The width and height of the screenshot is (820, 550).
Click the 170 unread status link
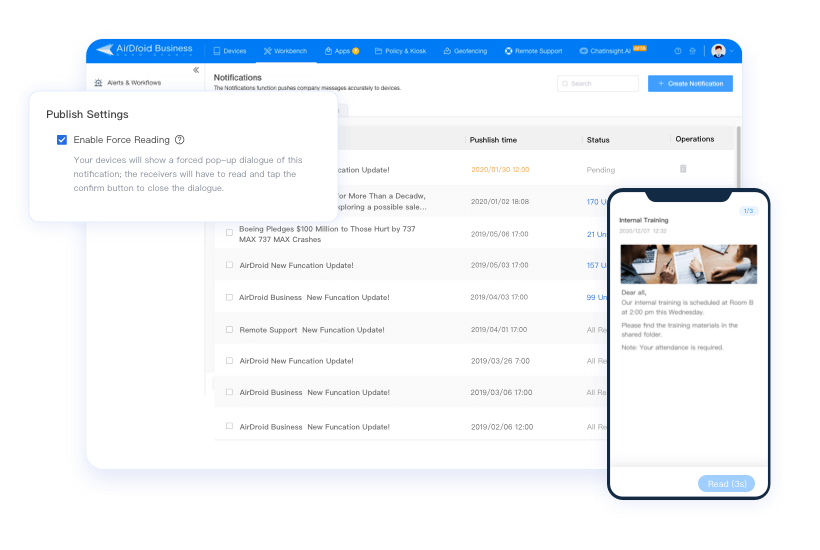tap(597, 202)
